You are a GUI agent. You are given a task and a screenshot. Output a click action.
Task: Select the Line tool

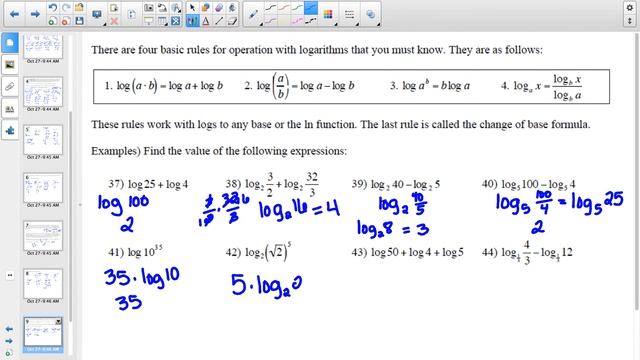click(219, 21)
